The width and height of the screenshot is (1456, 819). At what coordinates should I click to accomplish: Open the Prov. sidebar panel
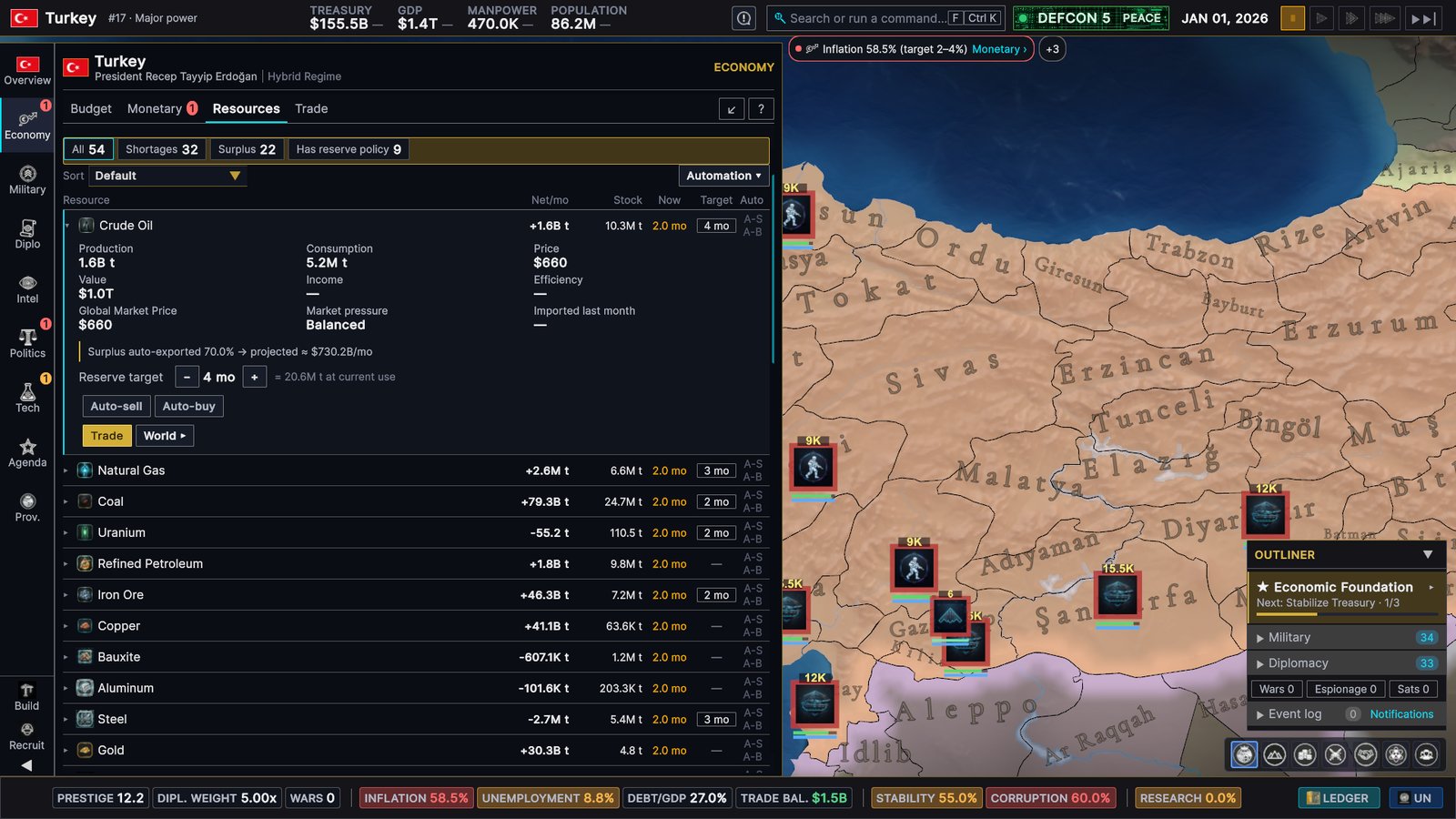click(27, 508)
